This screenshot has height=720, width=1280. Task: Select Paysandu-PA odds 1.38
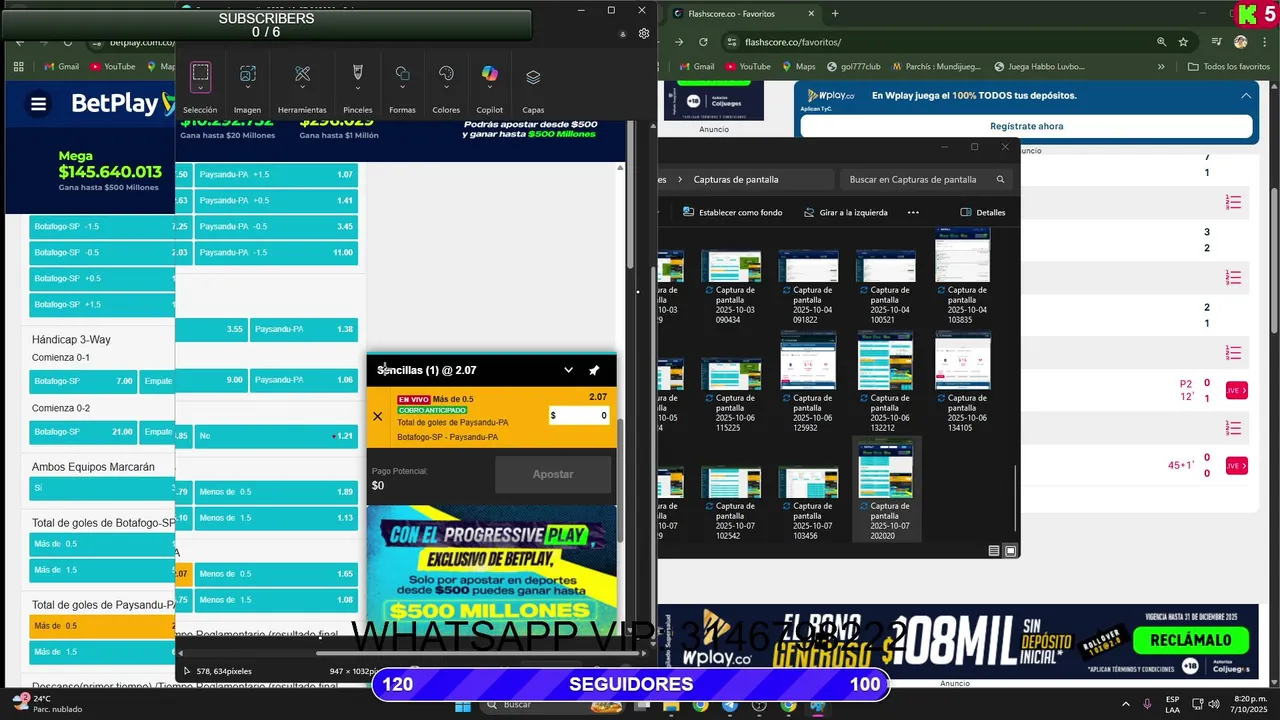point(304,329)
